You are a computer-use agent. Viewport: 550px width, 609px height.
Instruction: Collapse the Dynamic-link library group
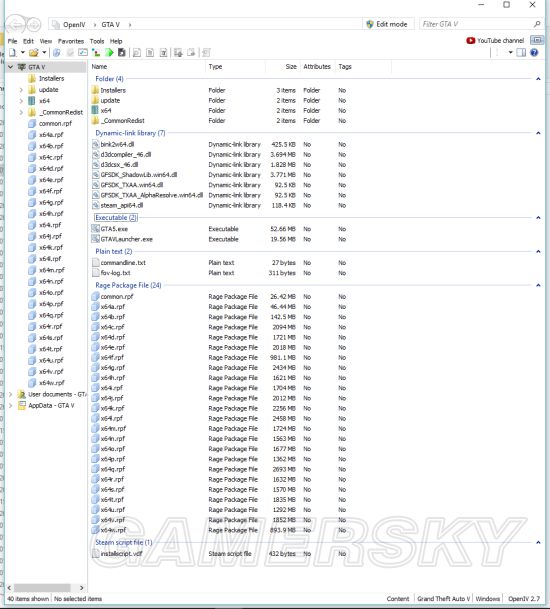point(538,133)
